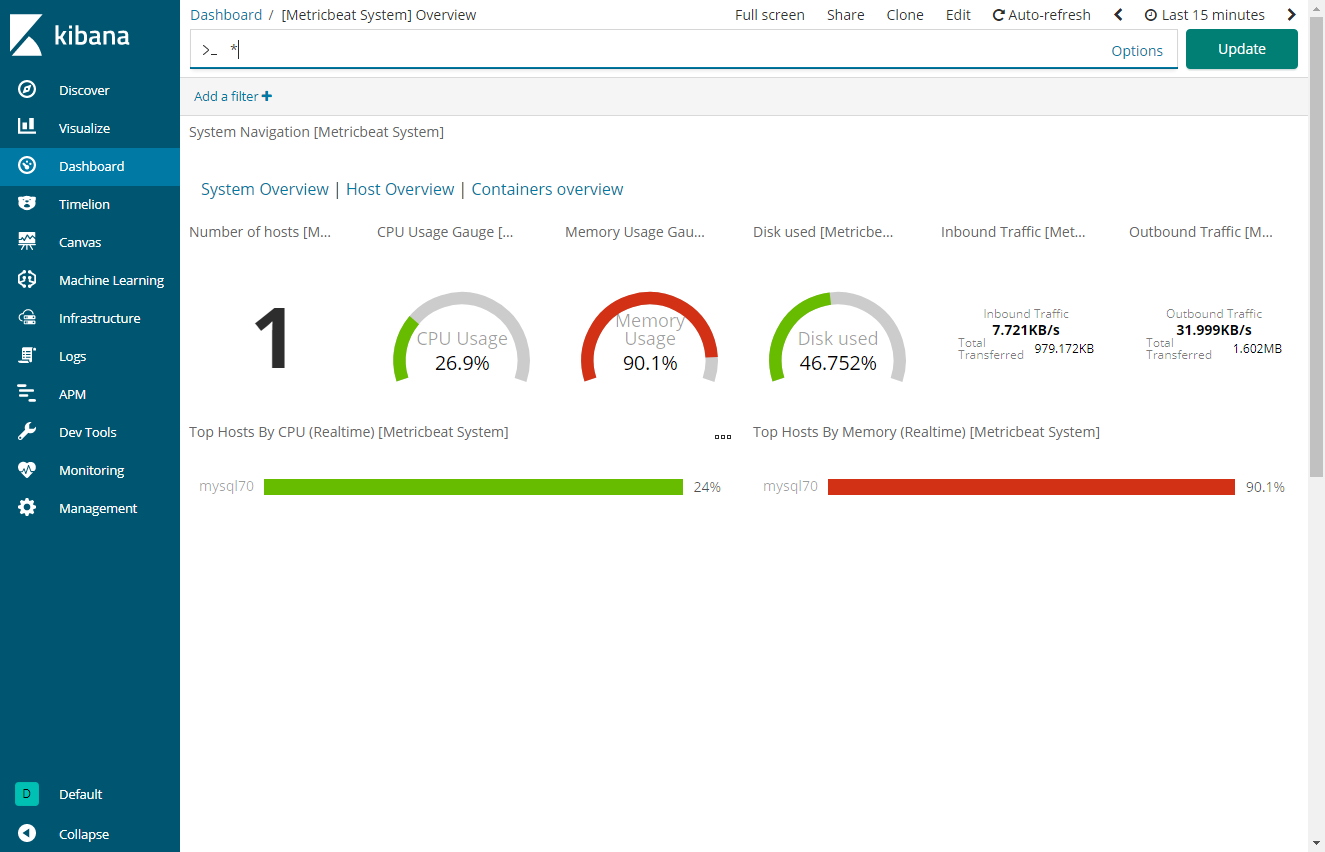Viewport: 1325px width, 852px height.
Task: Click the plus icon beside Add a filter
Action: pos(267,96)
